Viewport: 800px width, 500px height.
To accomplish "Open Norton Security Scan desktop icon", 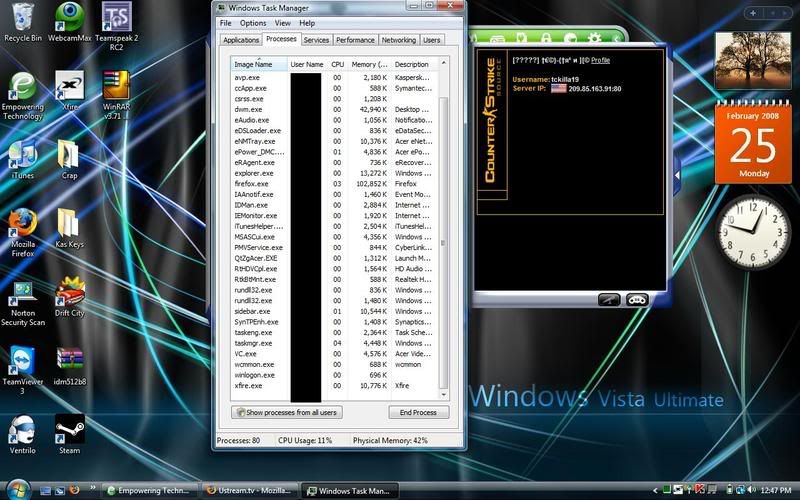I will click(x=22, y=304).
